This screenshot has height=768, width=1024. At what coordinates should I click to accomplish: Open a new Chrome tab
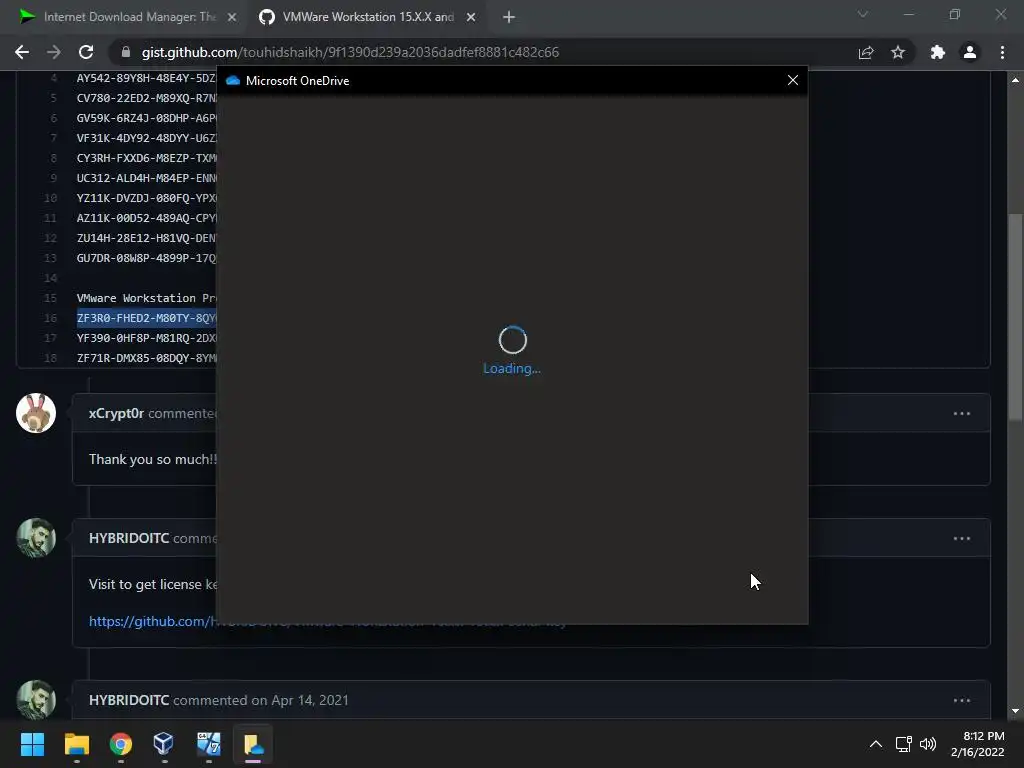509,18
